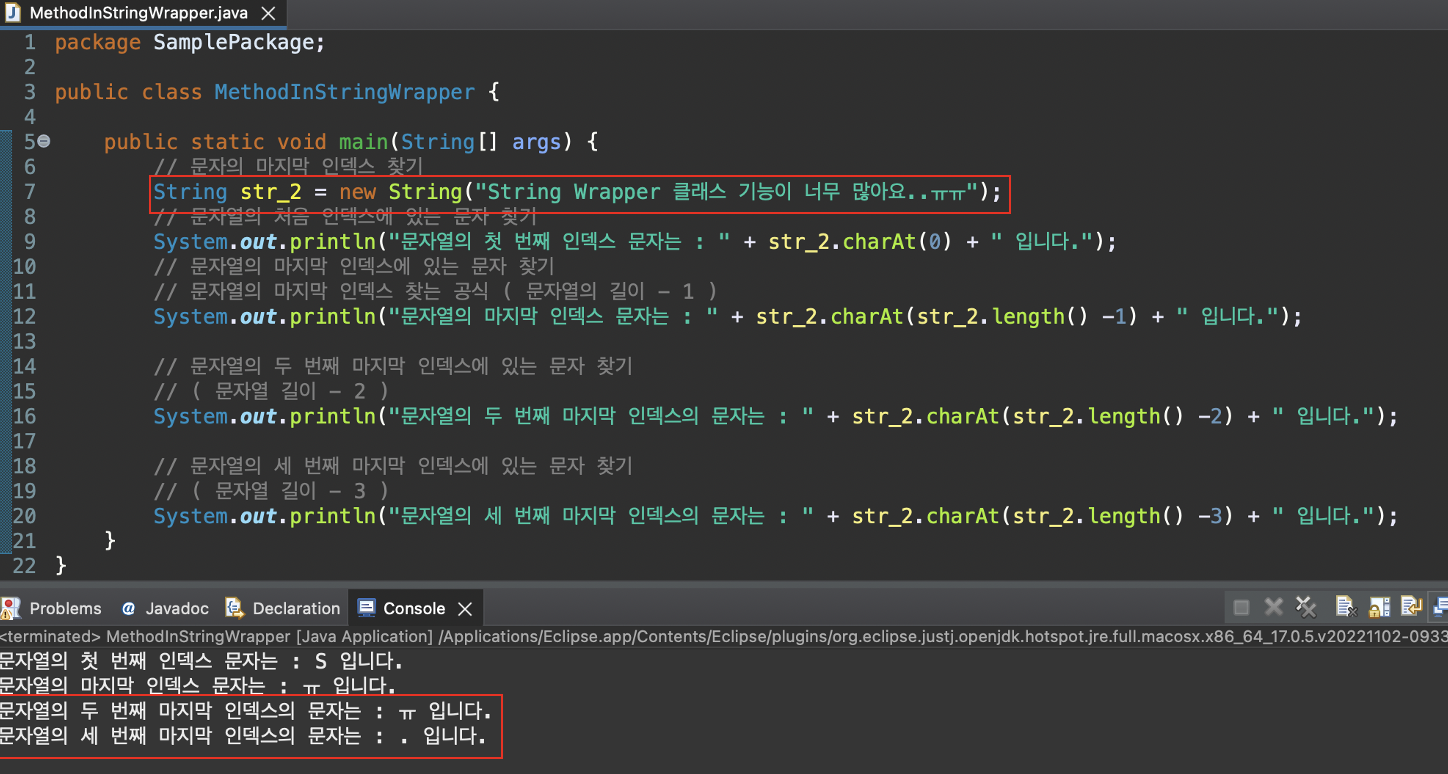Click console output line ending 'S 입니다.'
Viewport: 1448px width, 774px height.
click(201, 662)
